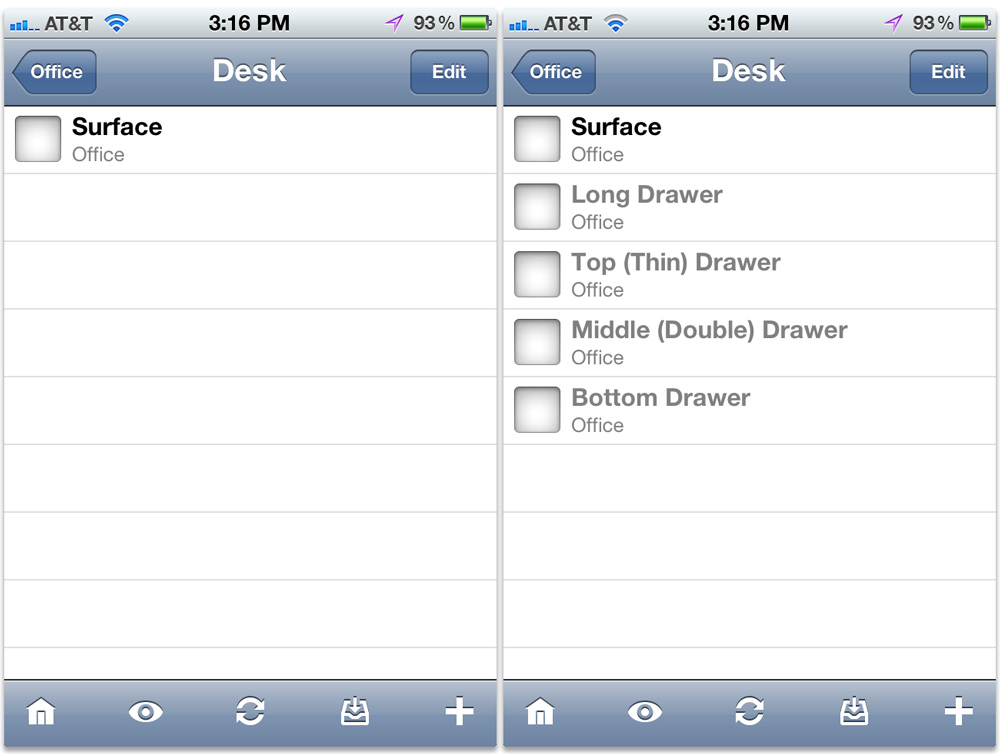Tap the plus add icon on the left screen
The width and height of the screenshot is (1000, 754).
click(x=459, y=712)
